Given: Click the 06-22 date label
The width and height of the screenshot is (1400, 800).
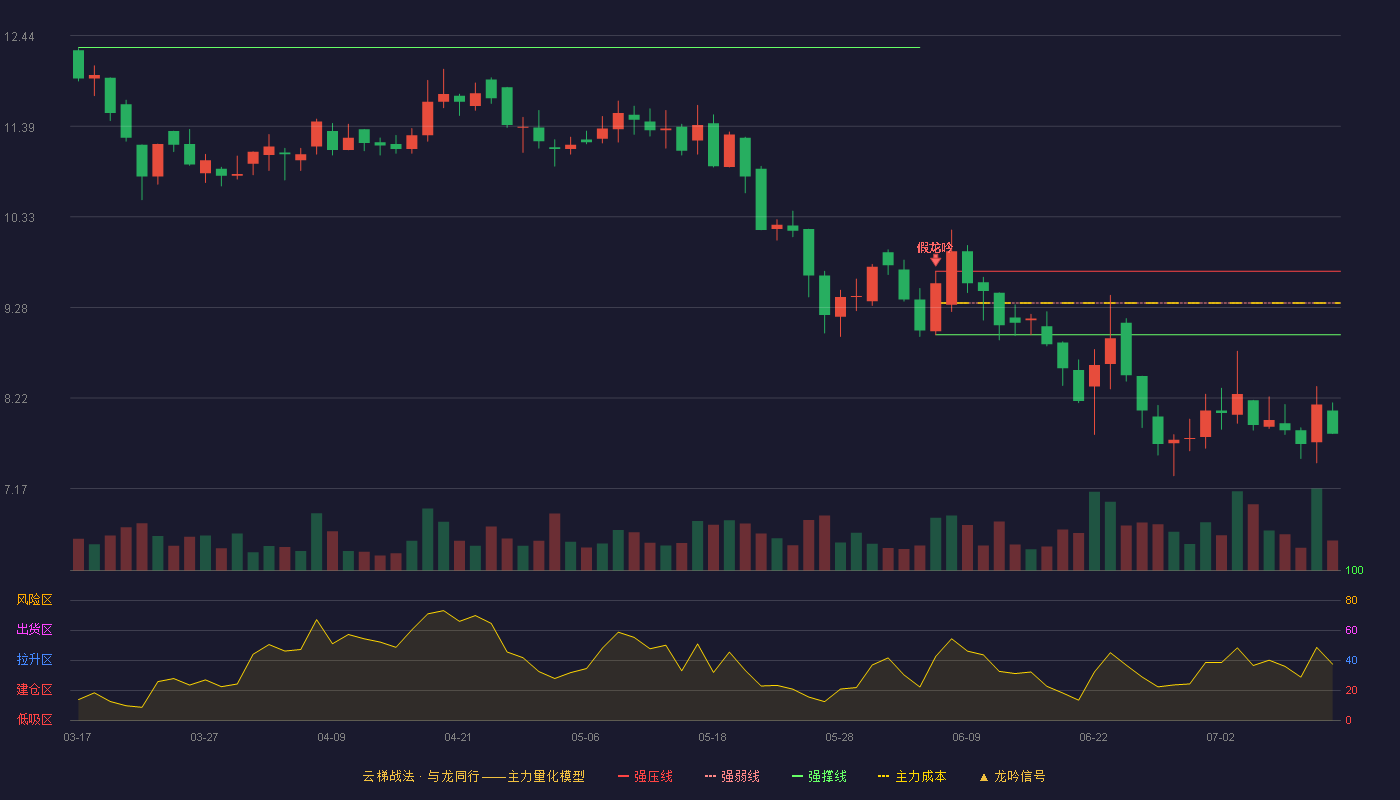Looking at the screenshot, I should coord(1093,737).
